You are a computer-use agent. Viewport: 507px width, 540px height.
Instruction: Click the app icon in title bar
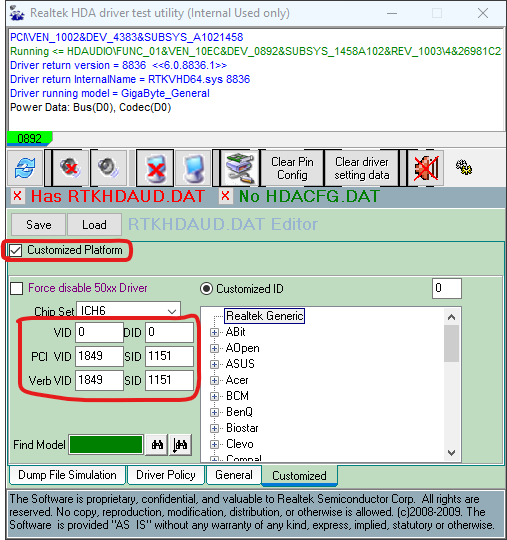click(x=17, y=13)
